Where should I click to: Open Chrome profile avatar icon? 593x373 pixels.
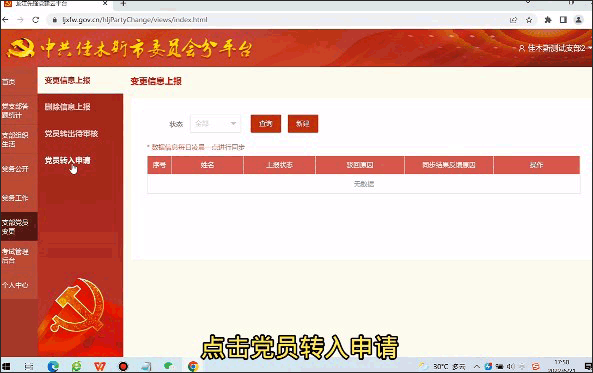578,20
